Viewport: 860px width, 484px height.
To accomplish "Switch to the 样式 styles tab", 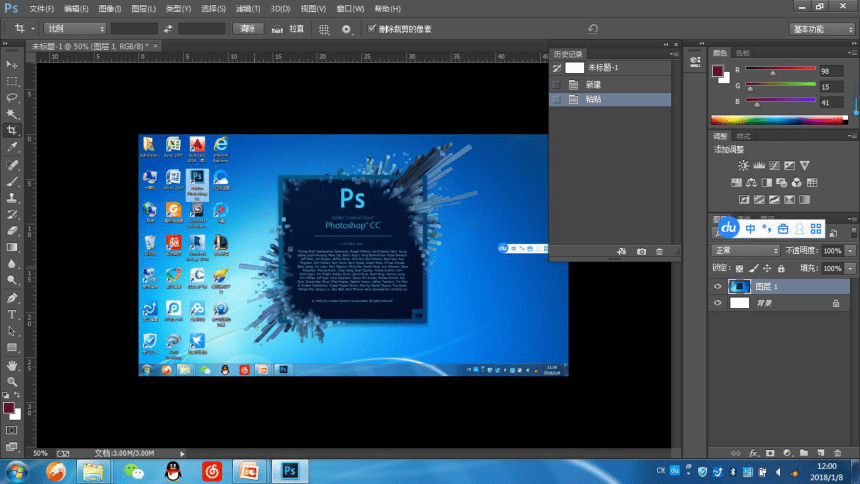I will (743, 136).
